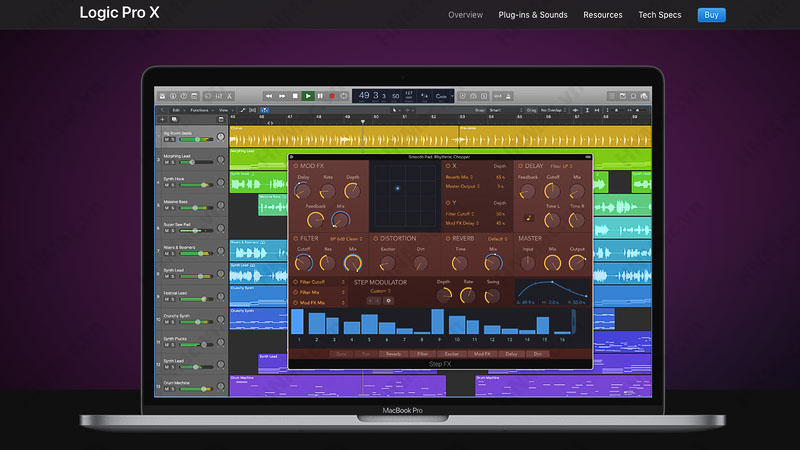Click the Filter Cutoff knob
Image resolution: width=800 pixels, height=450 pixels.
click(304, 263)
